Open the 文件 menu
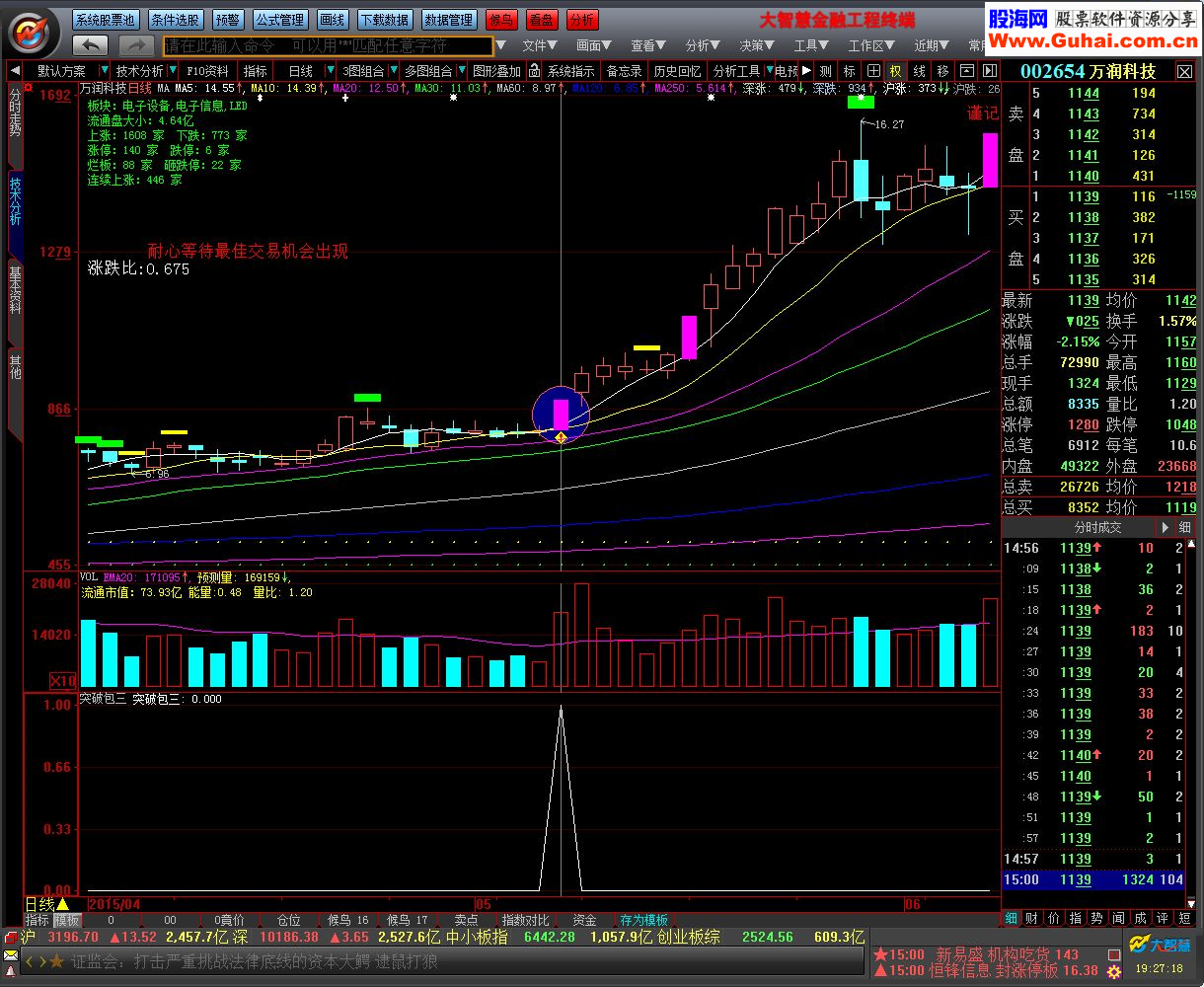This screenshot has width=1204, height=987. (x=539, y=45)
